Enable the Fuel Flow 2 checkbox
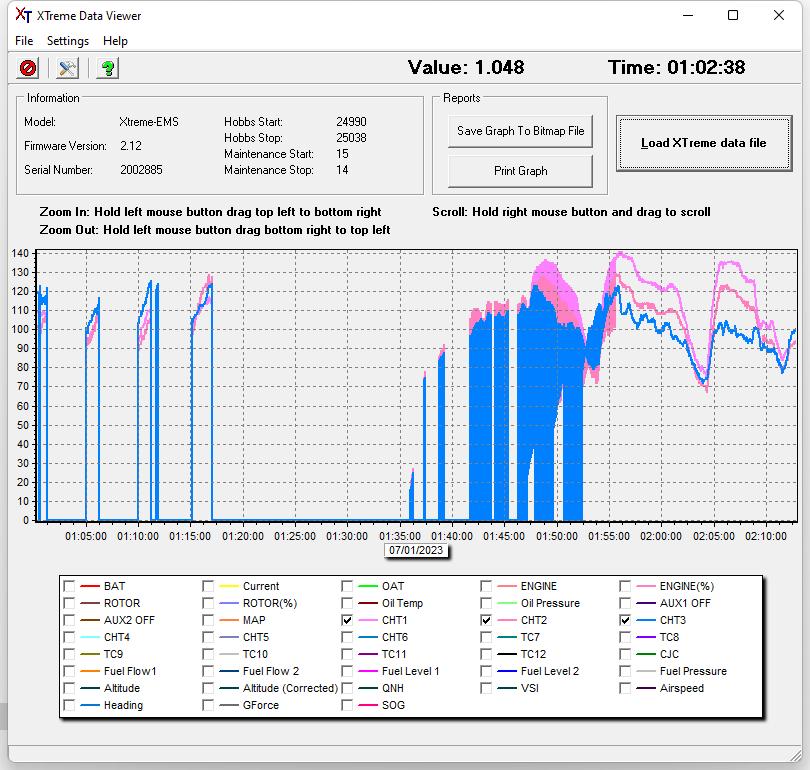810x770 pixels. pos(208,671)
